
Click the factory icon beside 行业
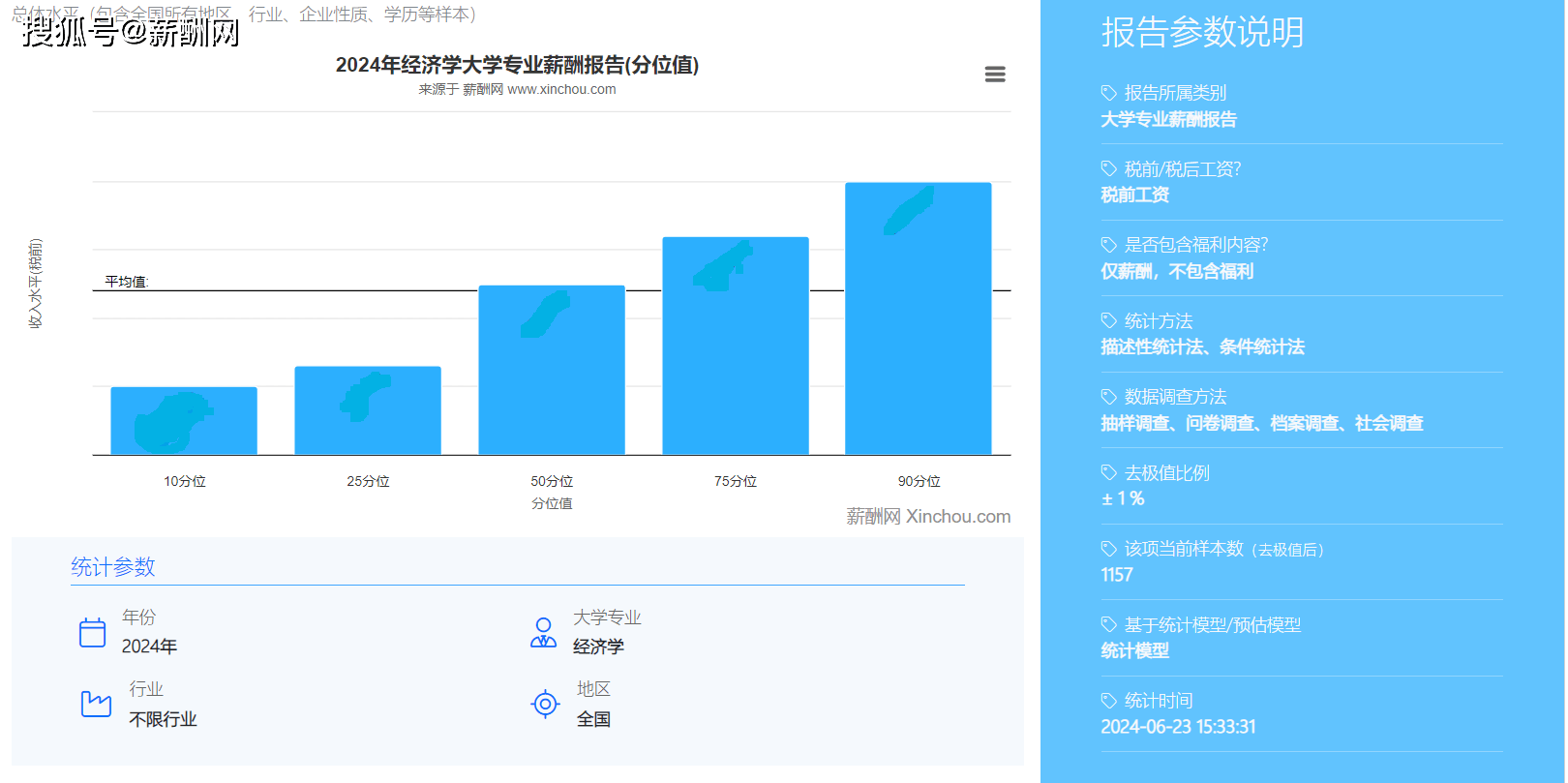tap(96, 704)
